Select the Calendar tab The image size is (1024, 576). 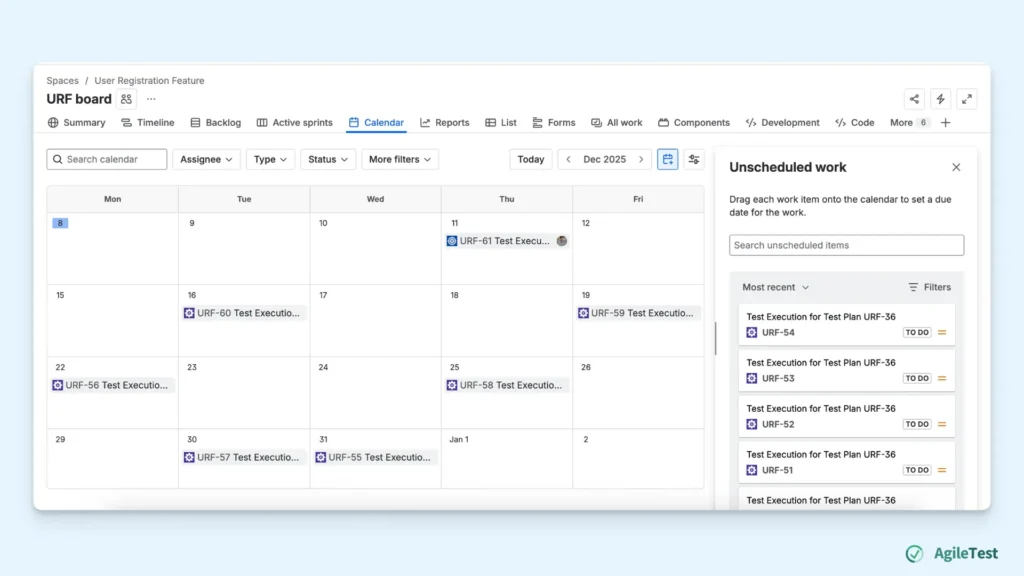(376, 123)
